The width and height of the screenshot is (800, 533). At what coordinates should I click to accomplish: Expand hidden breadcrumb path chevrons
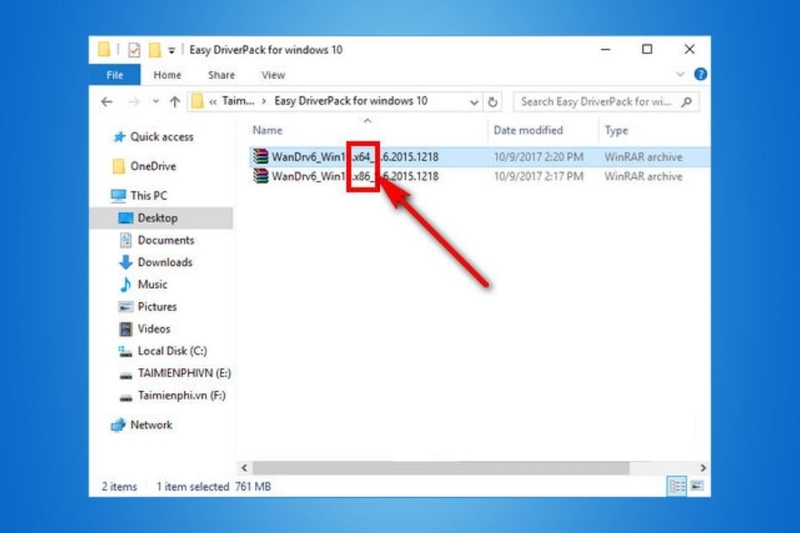(213, 102)
